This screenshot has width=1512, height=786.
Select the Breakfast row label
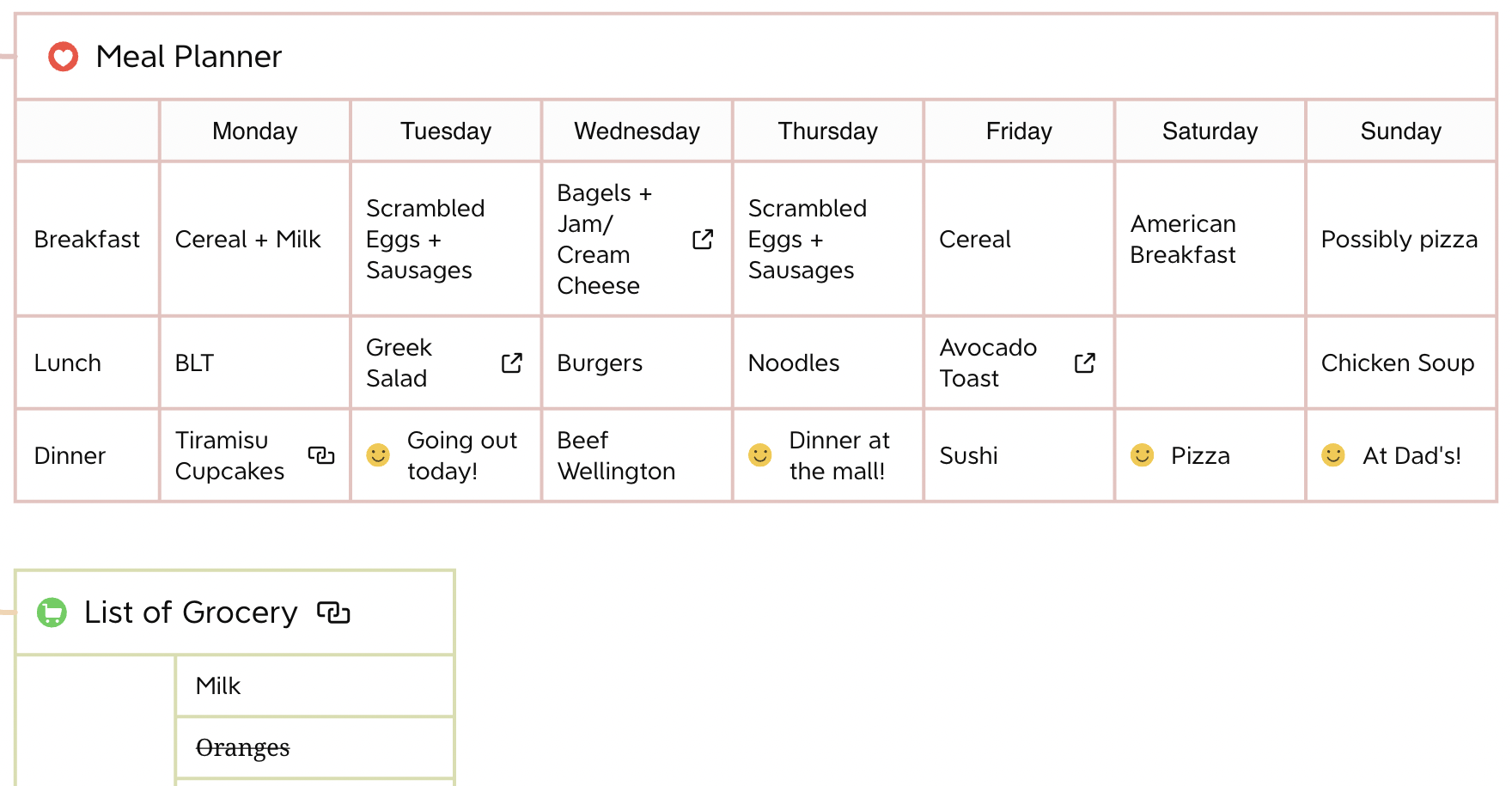[x=88, y=240]
